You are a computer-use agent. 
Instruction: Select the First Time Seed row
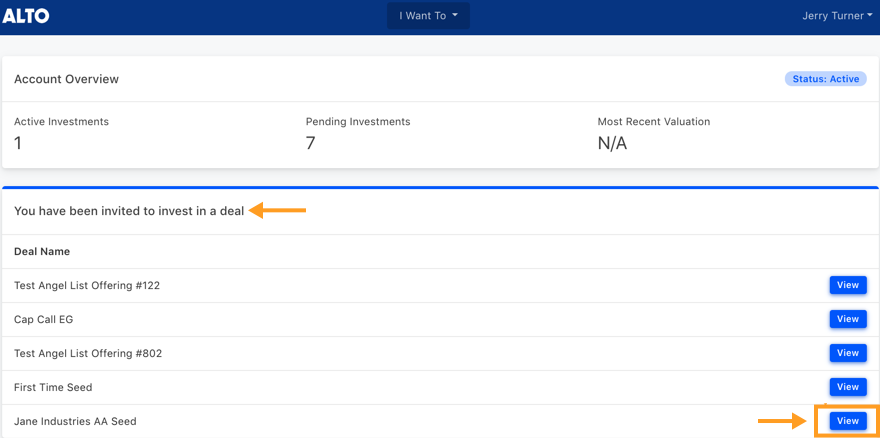440,387
